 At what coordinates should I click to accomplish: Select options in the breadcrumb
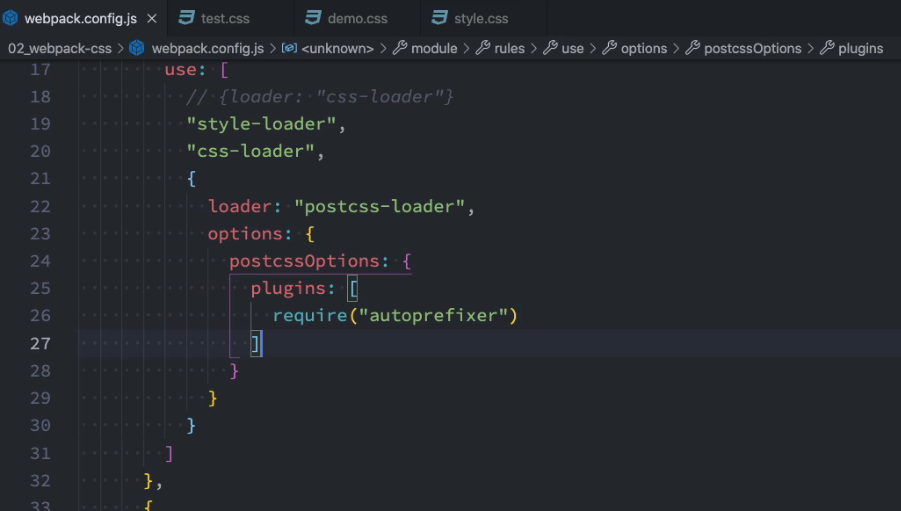point(644,48)
